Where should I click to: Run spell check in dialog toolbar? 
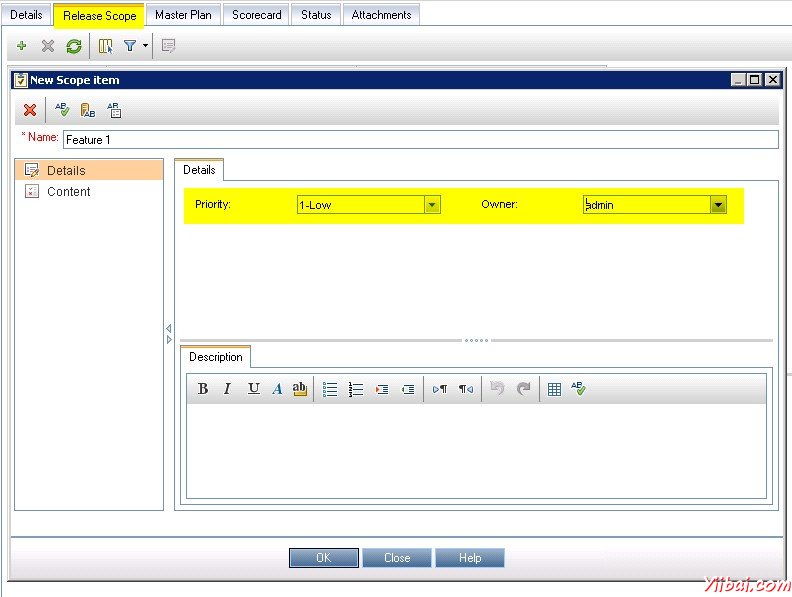click(x=62, y=110)
